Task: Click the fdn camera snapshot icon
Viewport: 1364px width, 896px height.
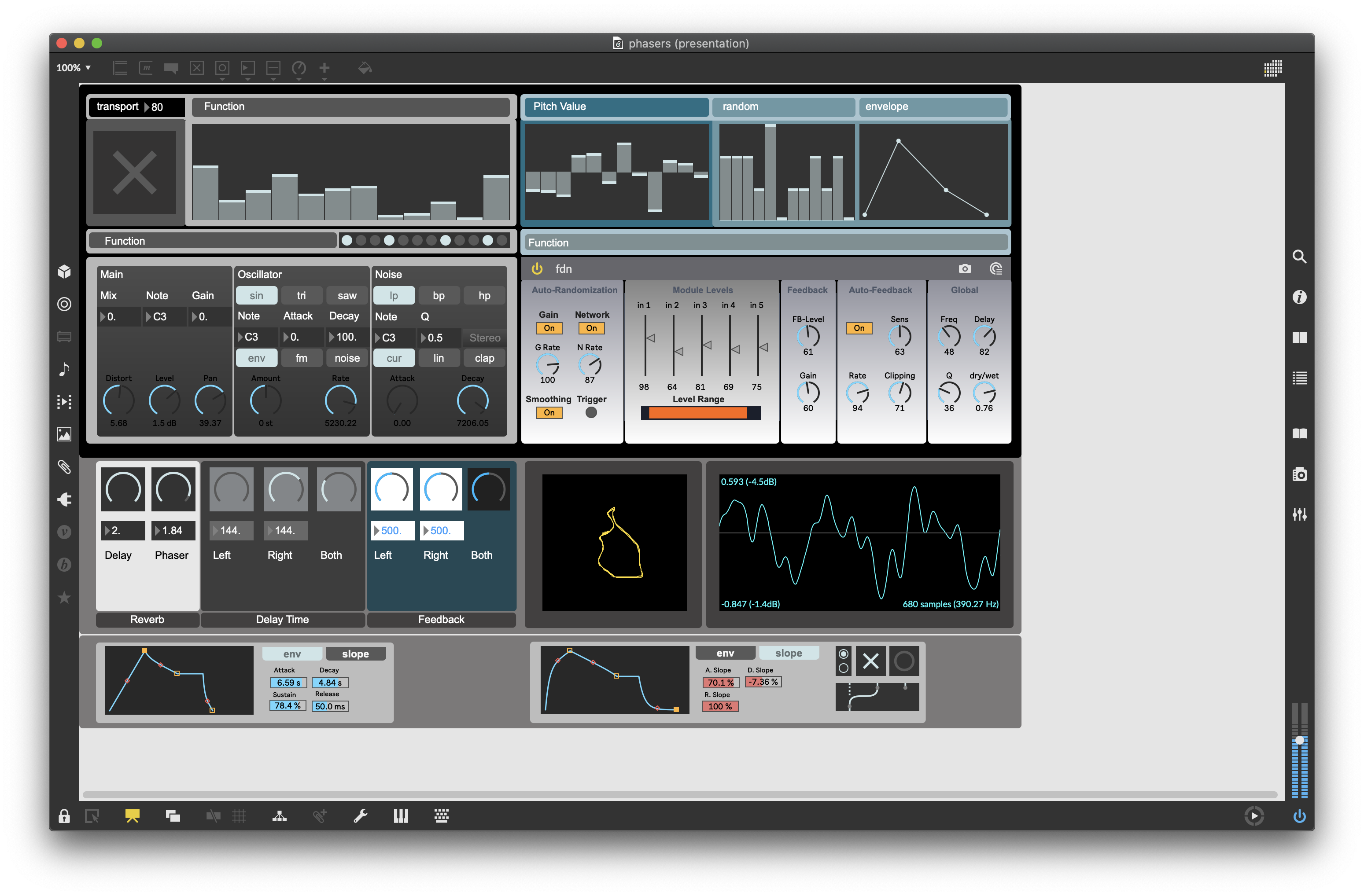Action: pos(965,269)
